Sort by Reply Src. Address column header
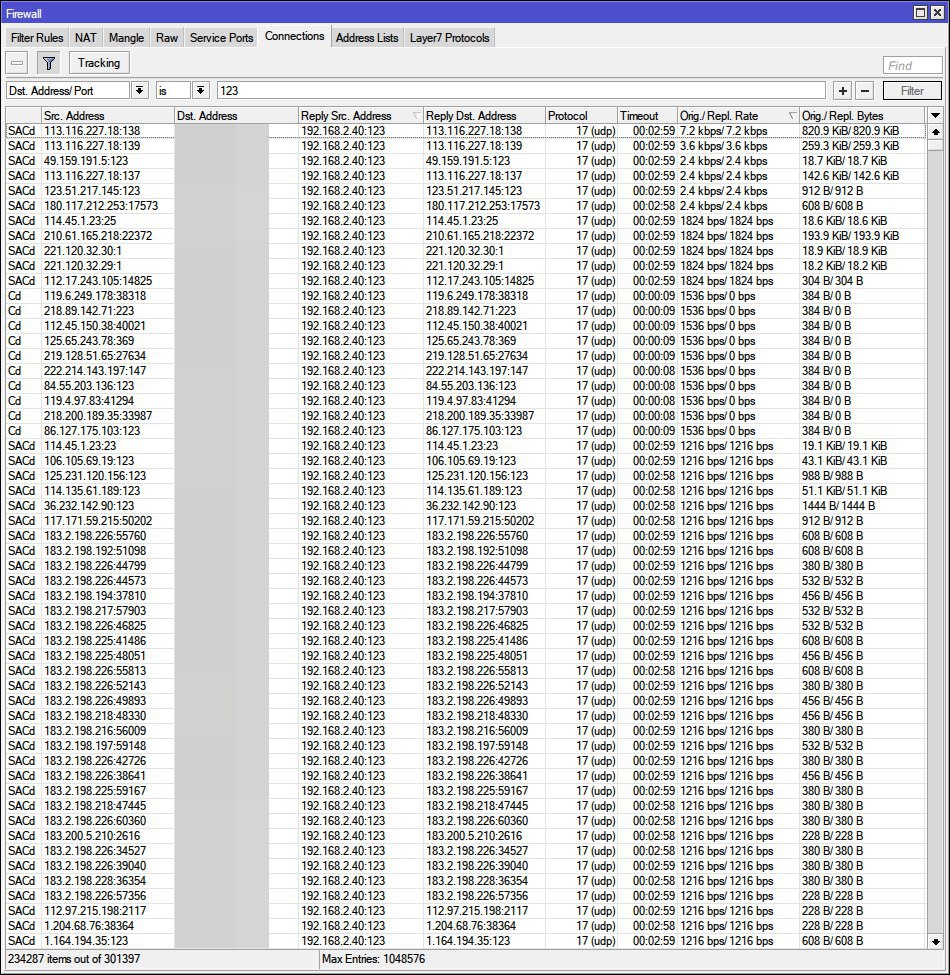 pyautogui.click(x=360, y=116)
